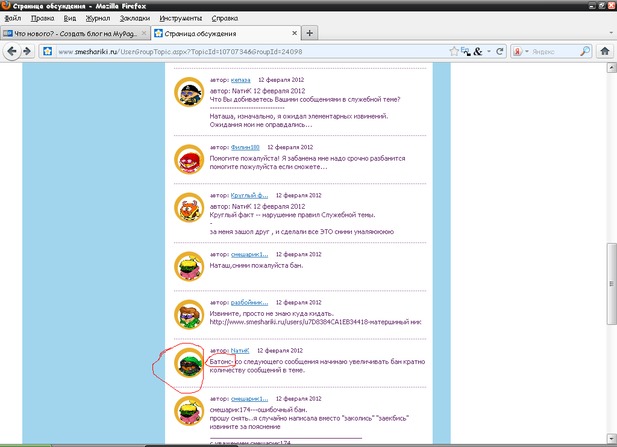The width and height of the screenshot is (617, 447).
Task: Open the Закладки menu
Action: pyautogui.click(x=135, y=18)
